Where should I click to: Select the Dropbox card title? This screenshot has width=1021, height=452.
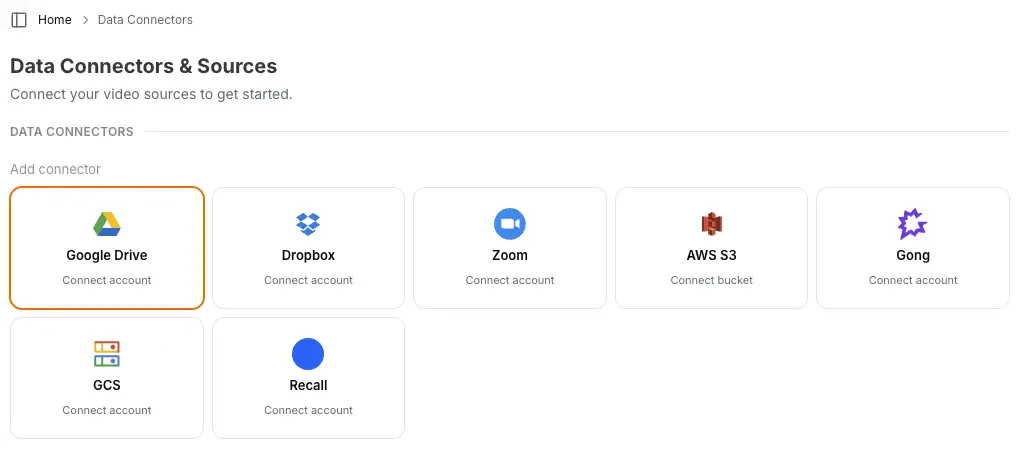click(308, 255)
